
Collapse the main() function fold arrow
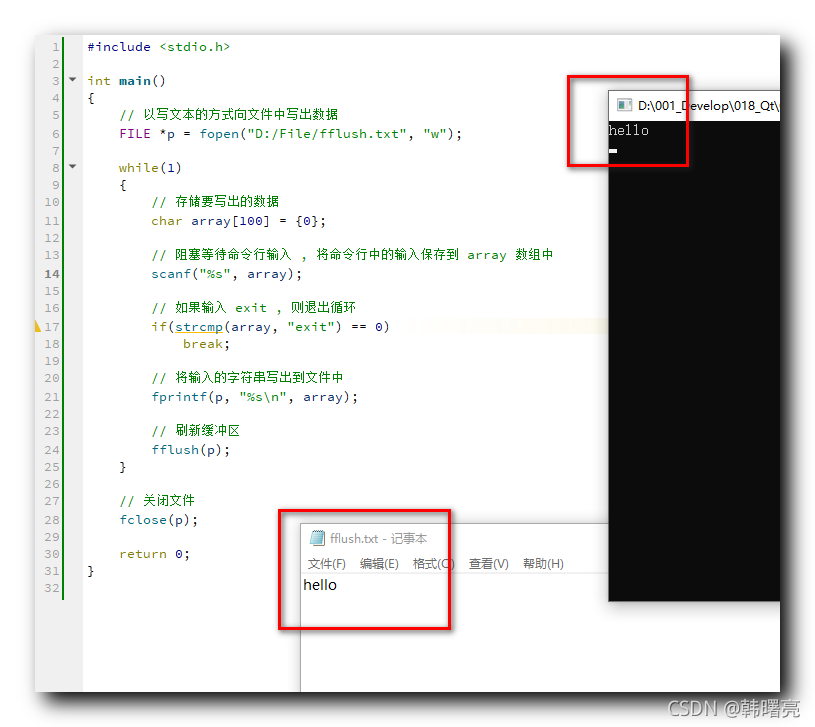tap(73, 80)
